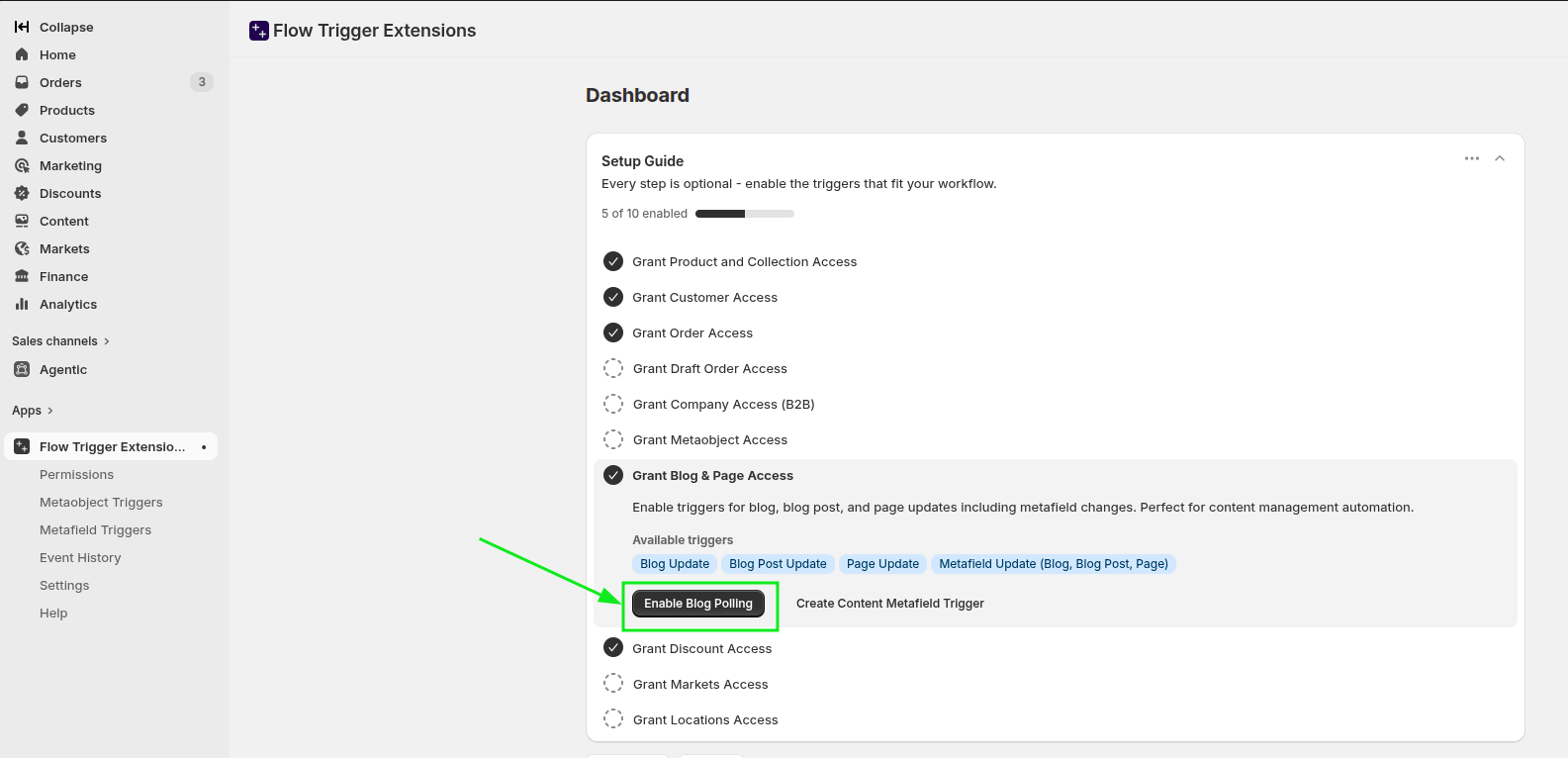Click the Grant Customer Access step
This screenshot has height=758, width=1568.
pyautogui.click(x=705, y=298)
